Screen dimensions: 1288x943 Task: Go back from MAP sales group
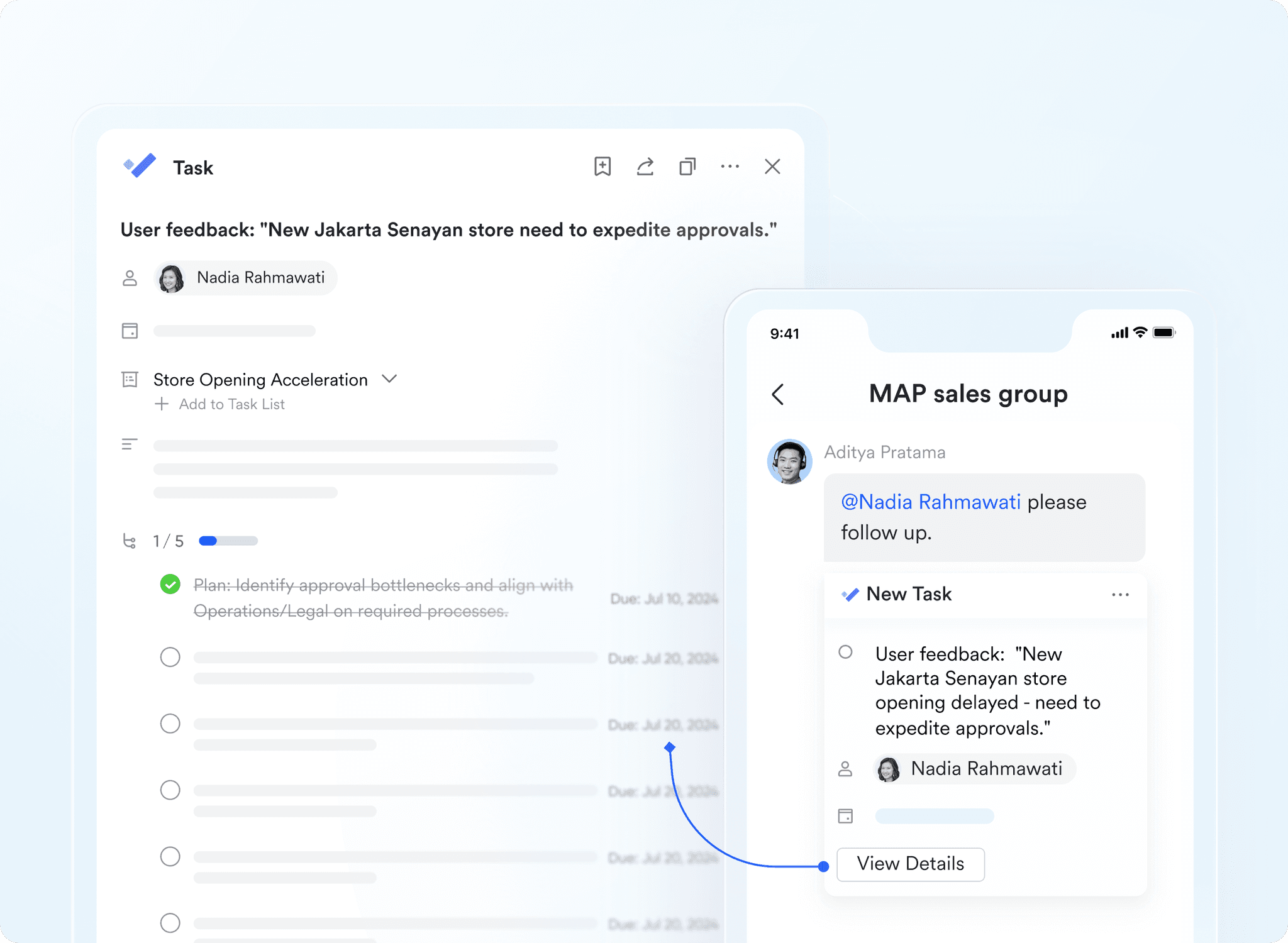click(778, 395)
